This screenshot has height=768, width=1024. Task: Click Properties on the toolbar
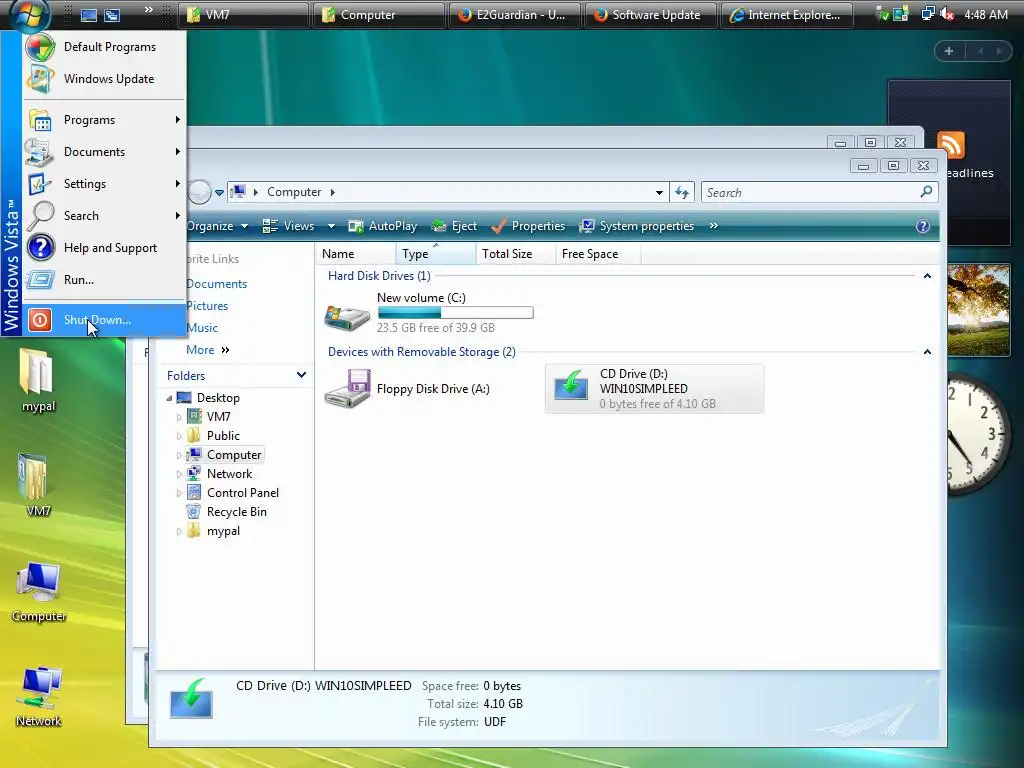tap(528, 226)
